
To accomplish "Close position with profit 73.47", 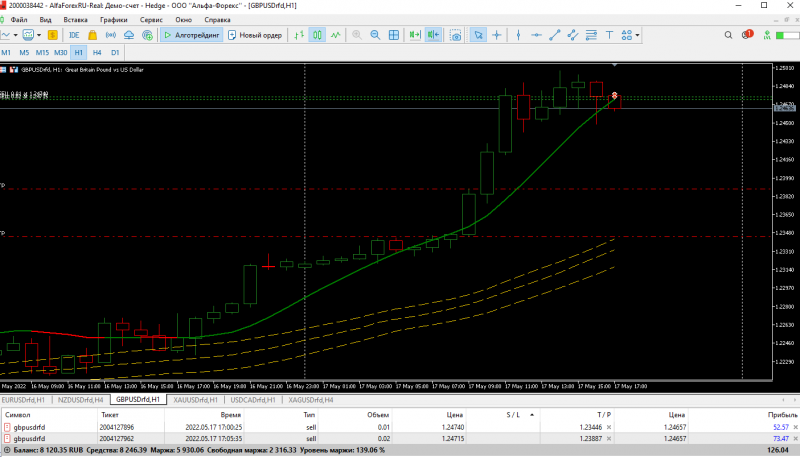I will [x=795, y=439].
